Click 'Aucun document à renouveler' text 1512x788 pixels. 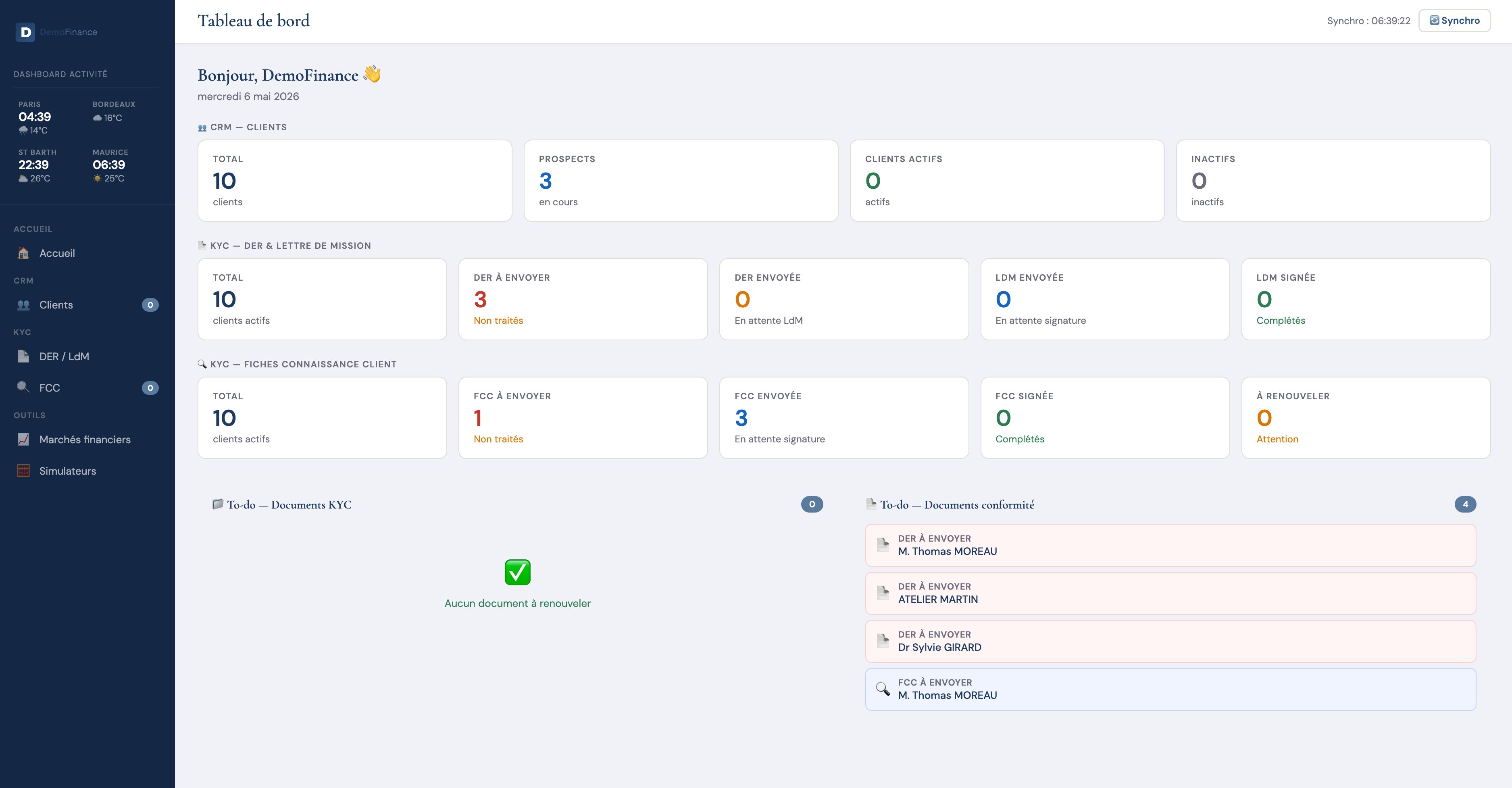517,603
